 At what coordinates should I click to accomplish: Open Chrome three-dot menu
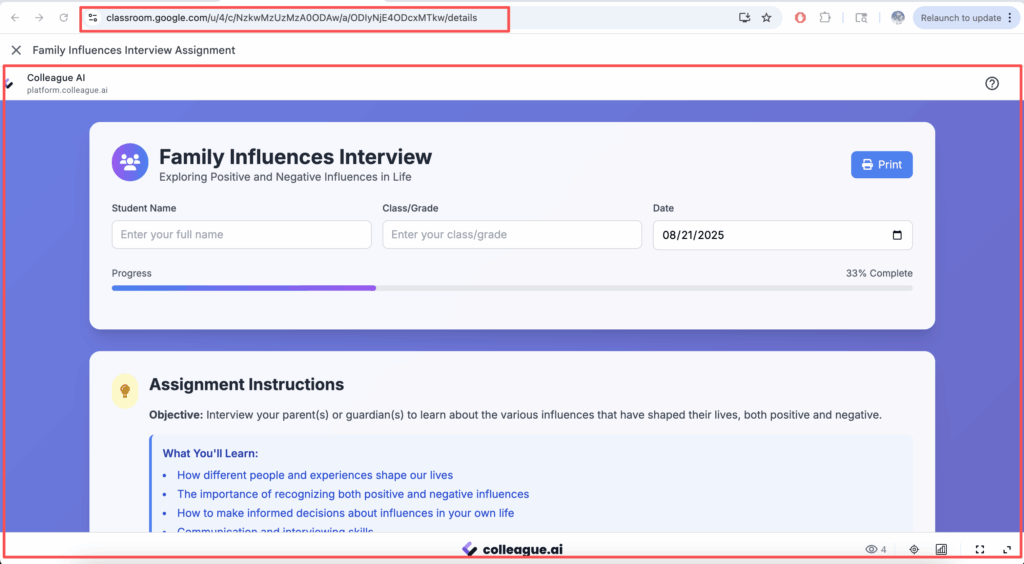pos(1010,18)
